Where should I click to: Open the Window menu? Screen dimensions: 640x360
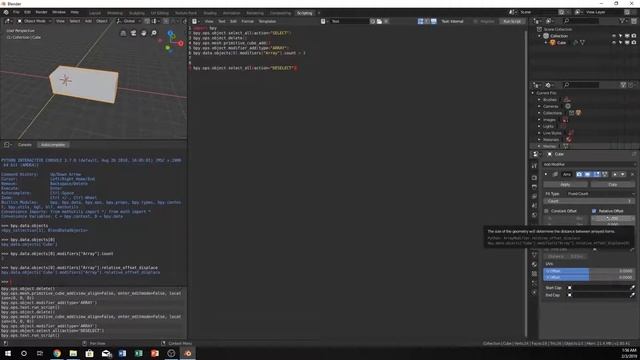click(59, 12)
